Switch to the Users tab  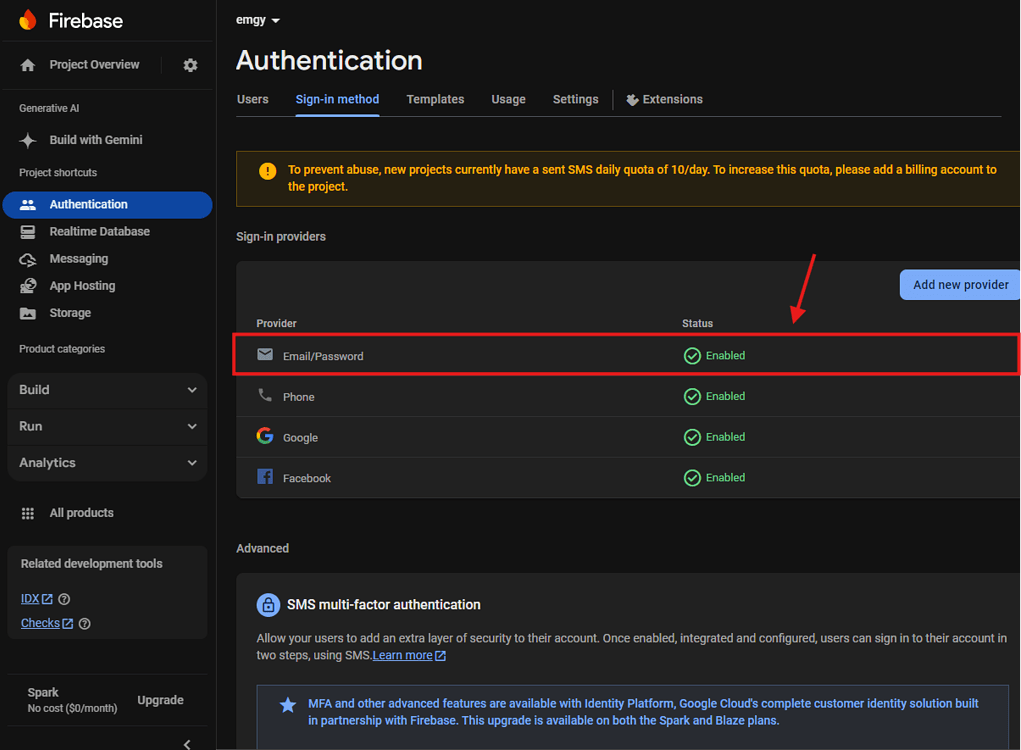click(252, 99)
